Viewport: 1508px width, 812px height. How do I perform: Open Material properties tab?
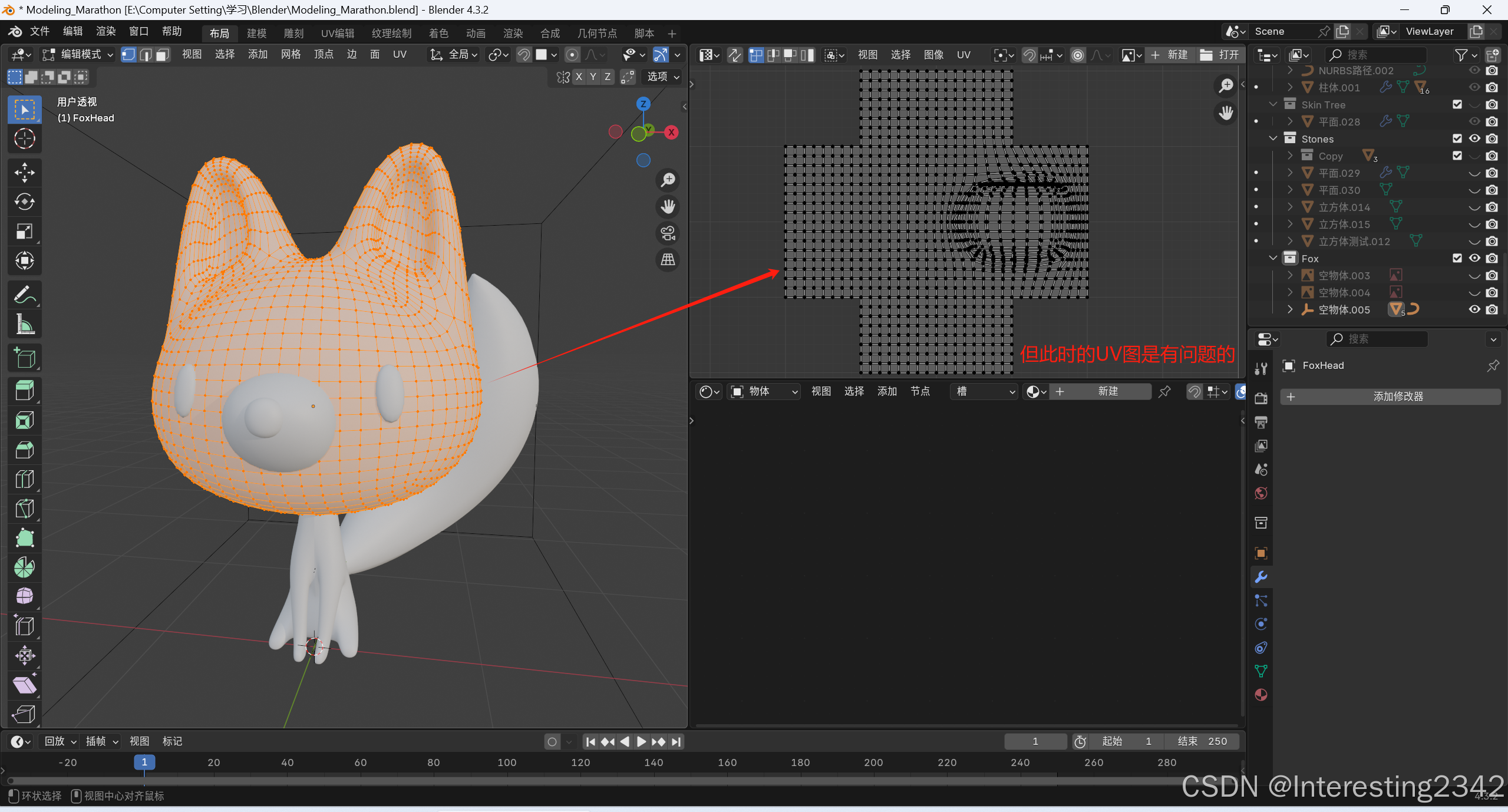click(1261, 695)
